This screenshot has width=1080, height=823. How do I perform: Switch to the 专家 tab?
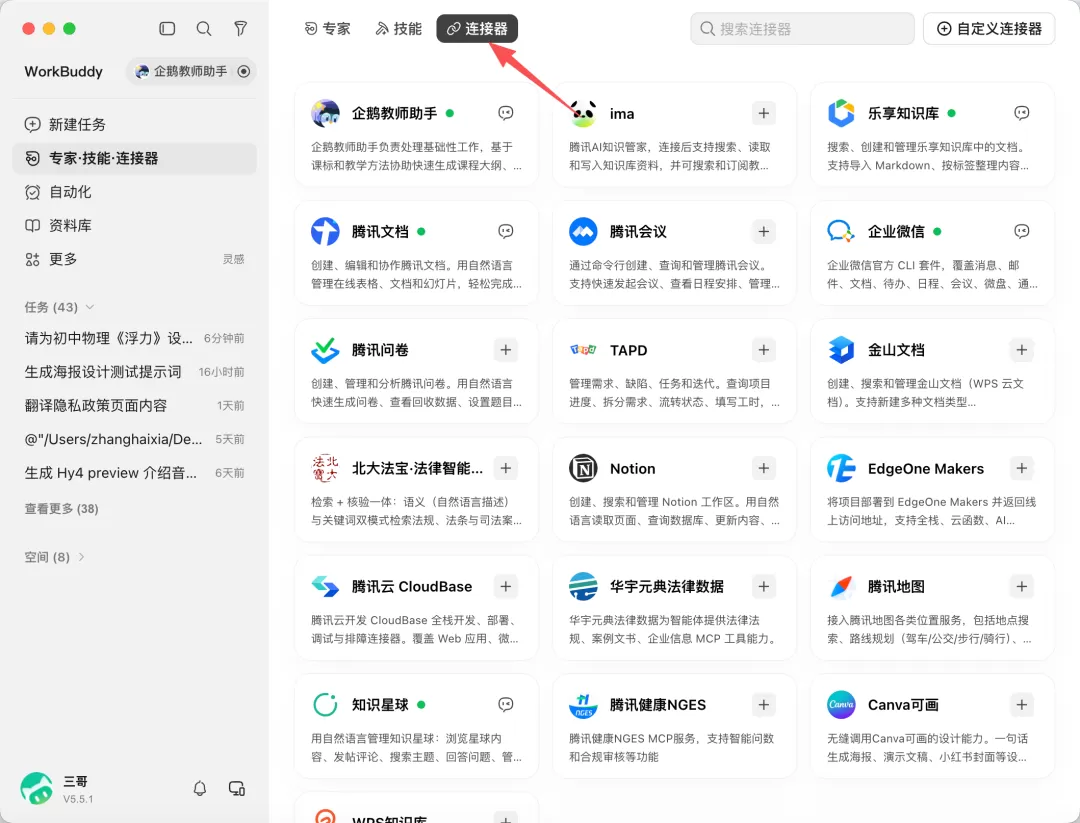327,28
